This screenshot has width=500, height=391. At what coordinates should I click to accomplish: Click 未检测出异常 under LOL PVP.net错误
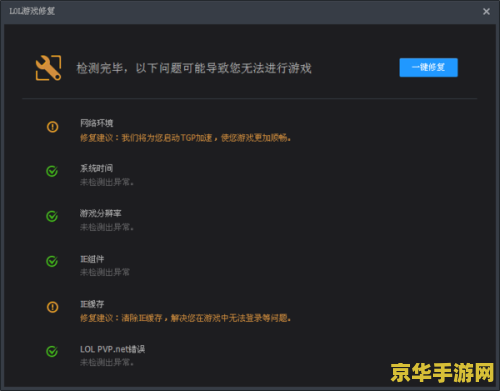point(107,362)
